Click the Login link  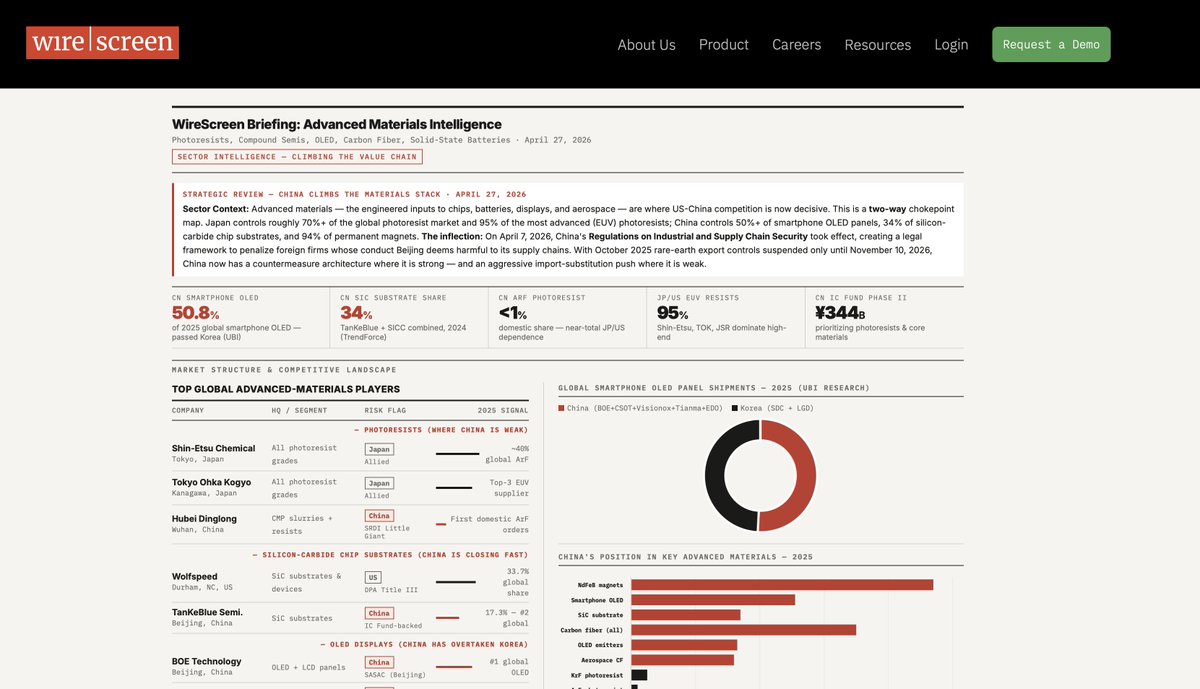coord(951,45)
